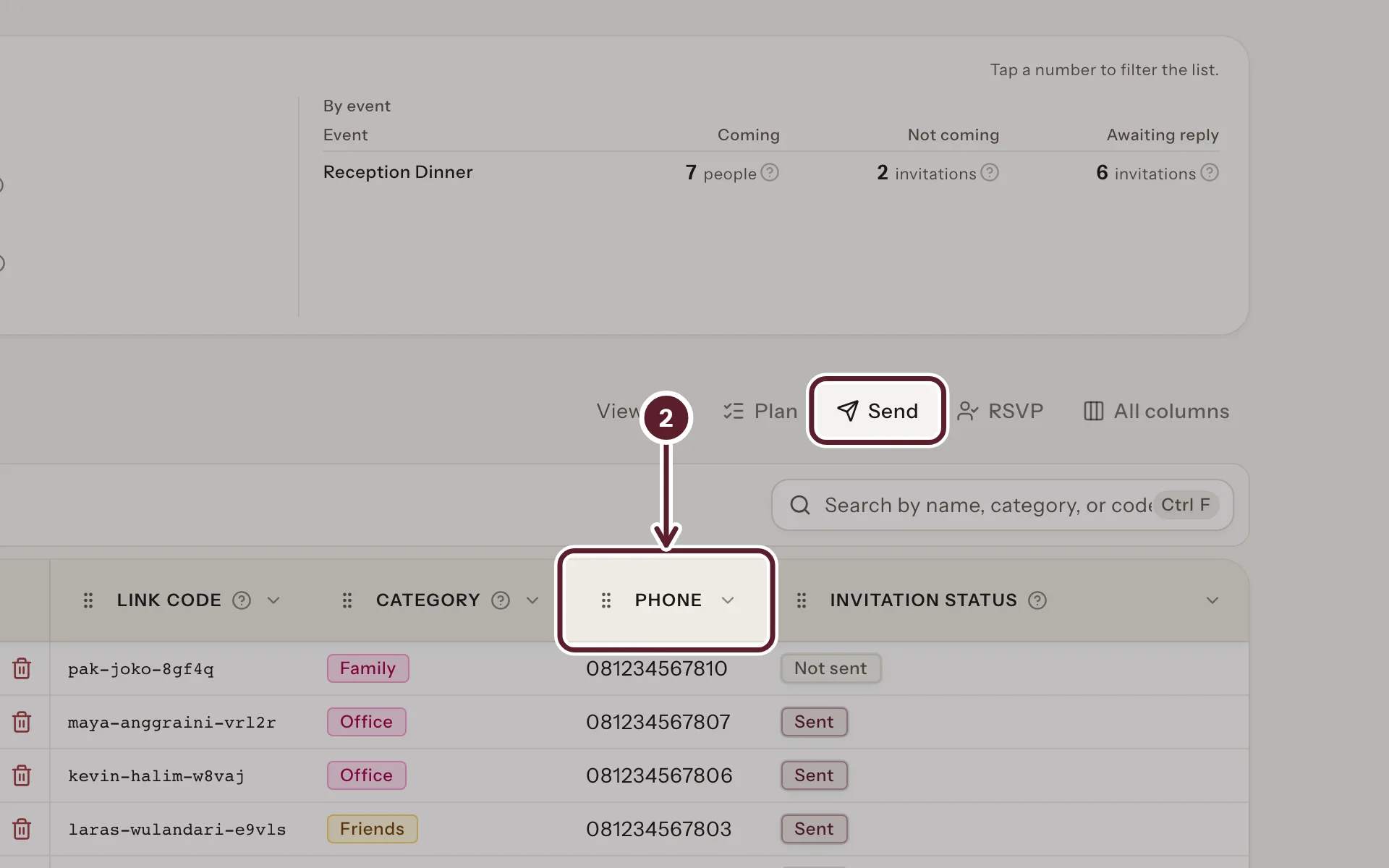Grab the CATEGORY column drag handle
The image size is (1389, 868).
click(x=347, y=600)
